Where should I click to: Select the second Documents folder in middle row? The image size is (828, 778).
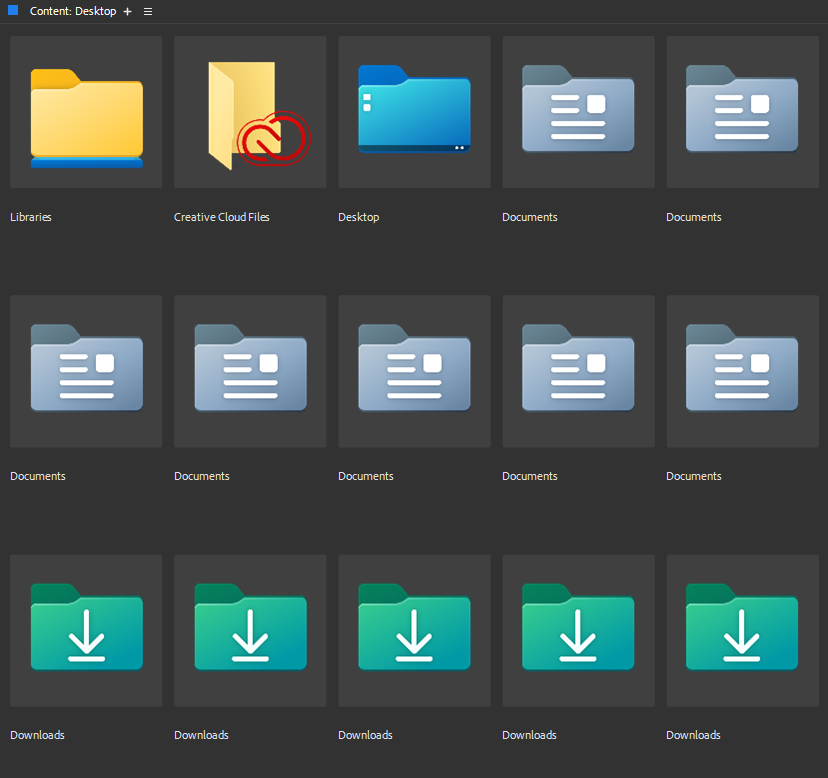click(249, 370)
